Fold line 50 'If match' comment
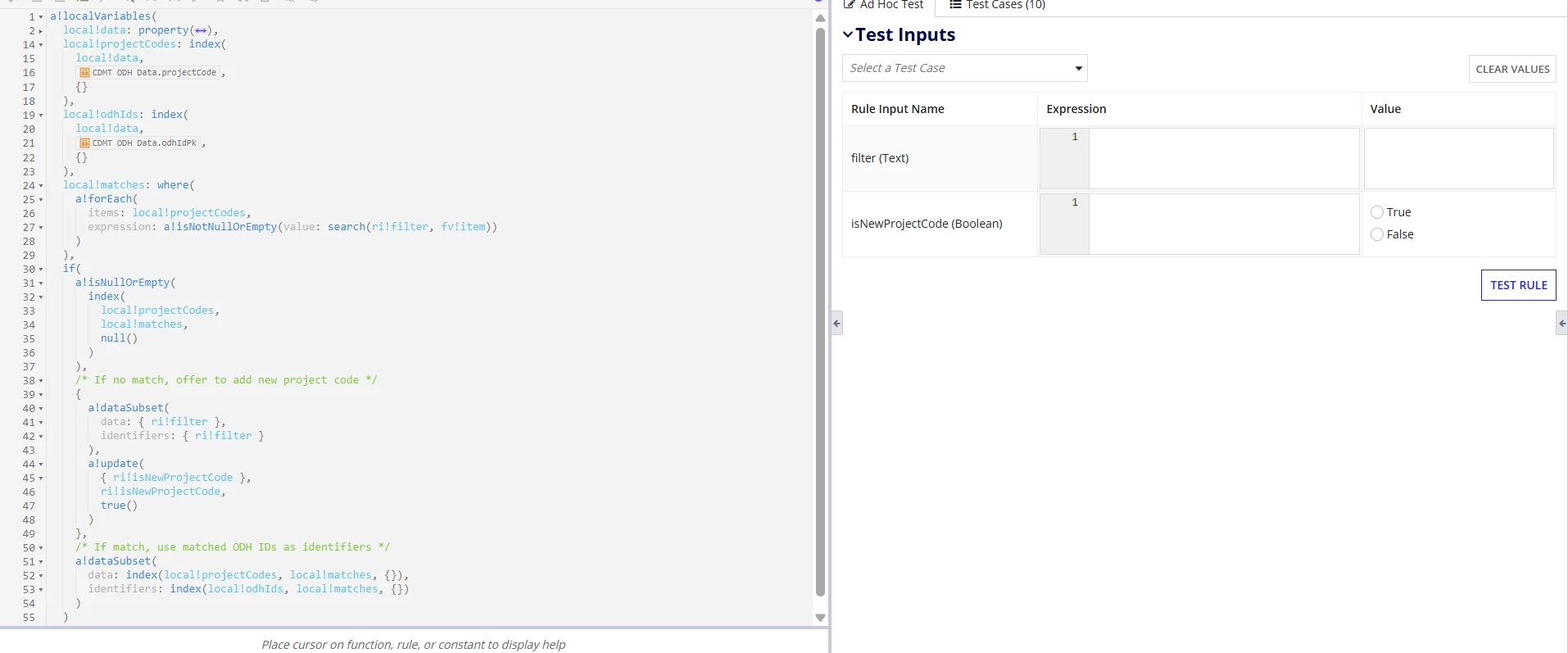 [x=41, y=548]
